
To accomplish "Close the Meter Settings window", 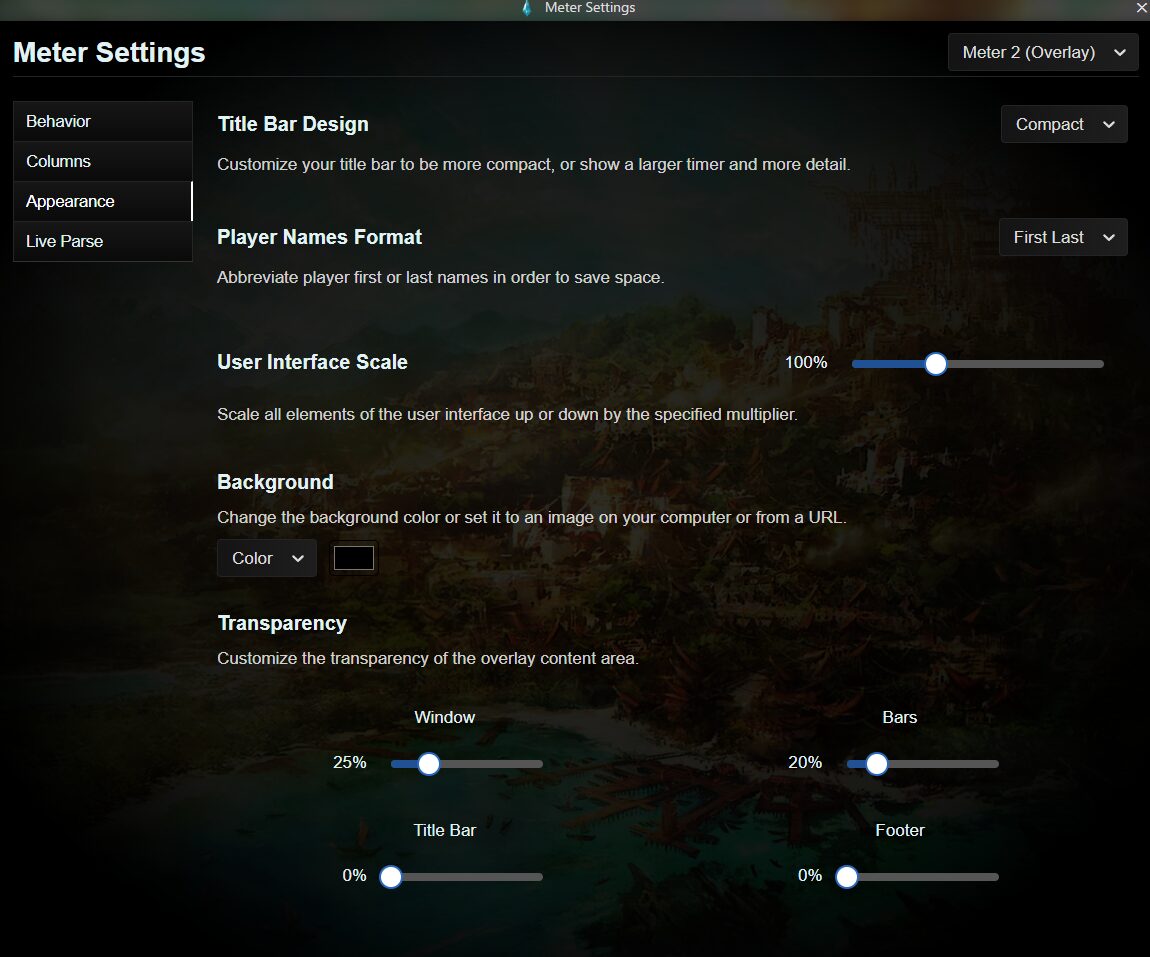I will 1141,8.
